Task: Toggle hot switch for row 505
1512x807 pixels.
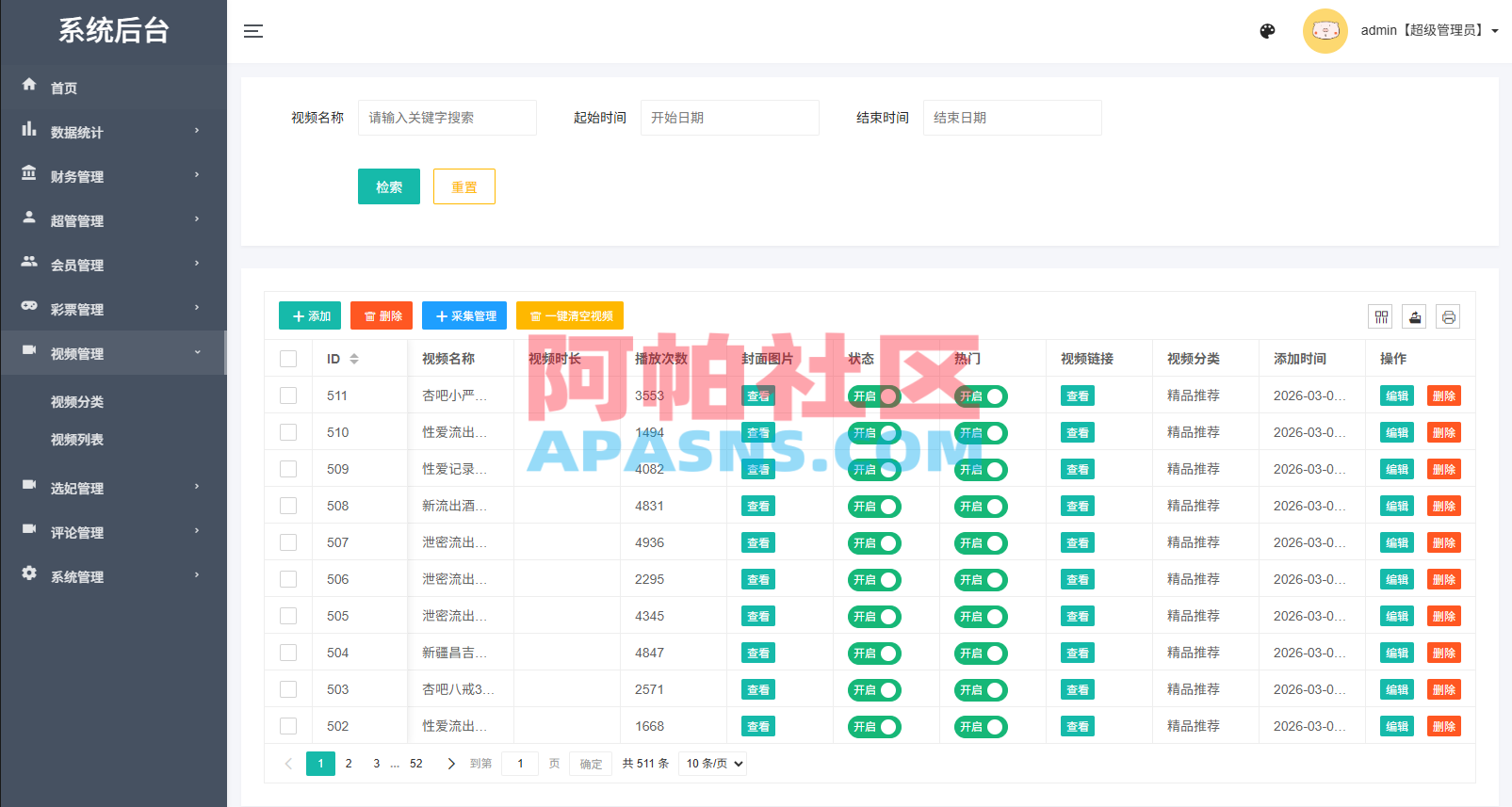Action: pyautogui.click(x=981, y=617)
